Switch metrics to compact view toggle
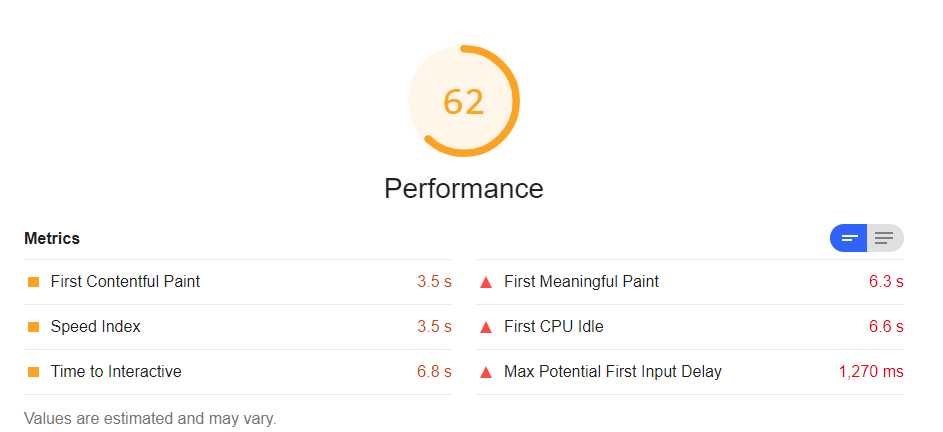This screenshot has height=432, width=943. [x=849, y=238]
